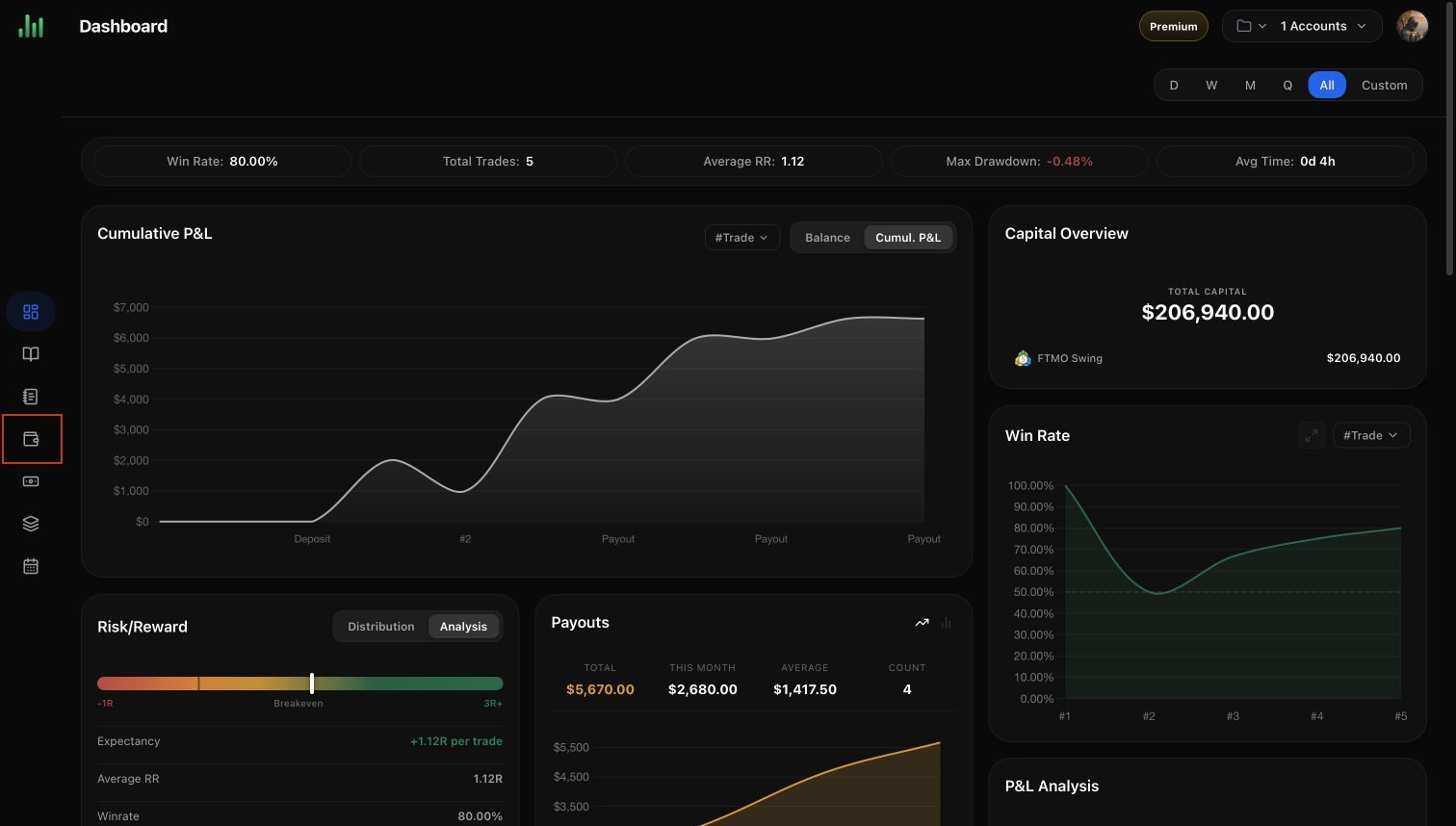Click the #3 label on Win Rate axis
1456x826 pixels.
(x=1233, y=716)
